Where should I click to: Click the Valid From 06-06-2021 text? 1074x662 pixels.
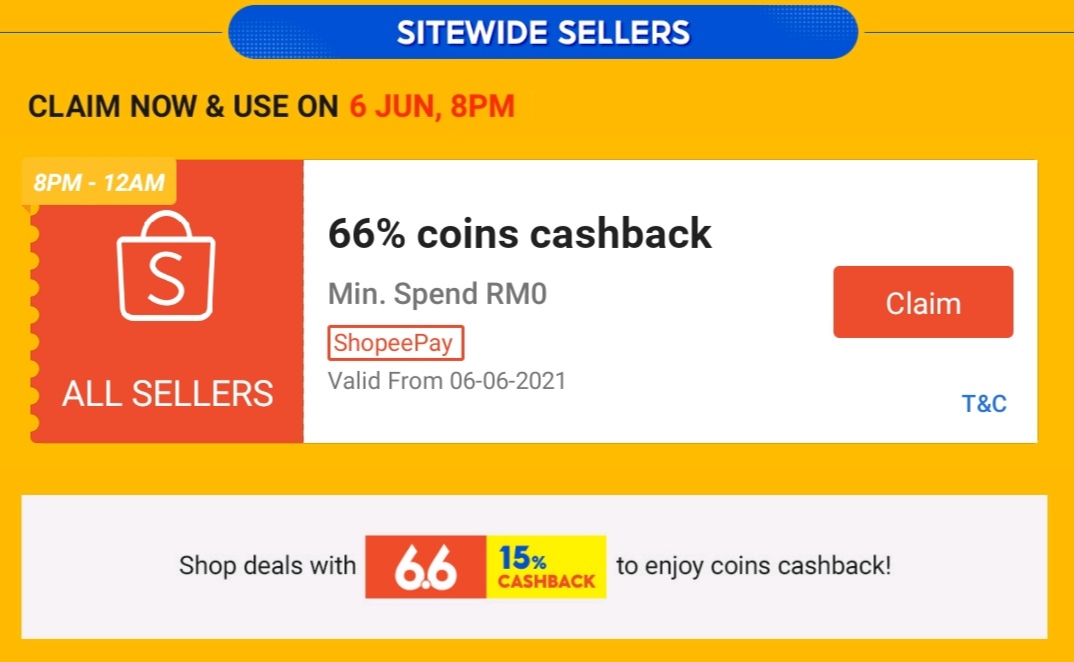447,381
